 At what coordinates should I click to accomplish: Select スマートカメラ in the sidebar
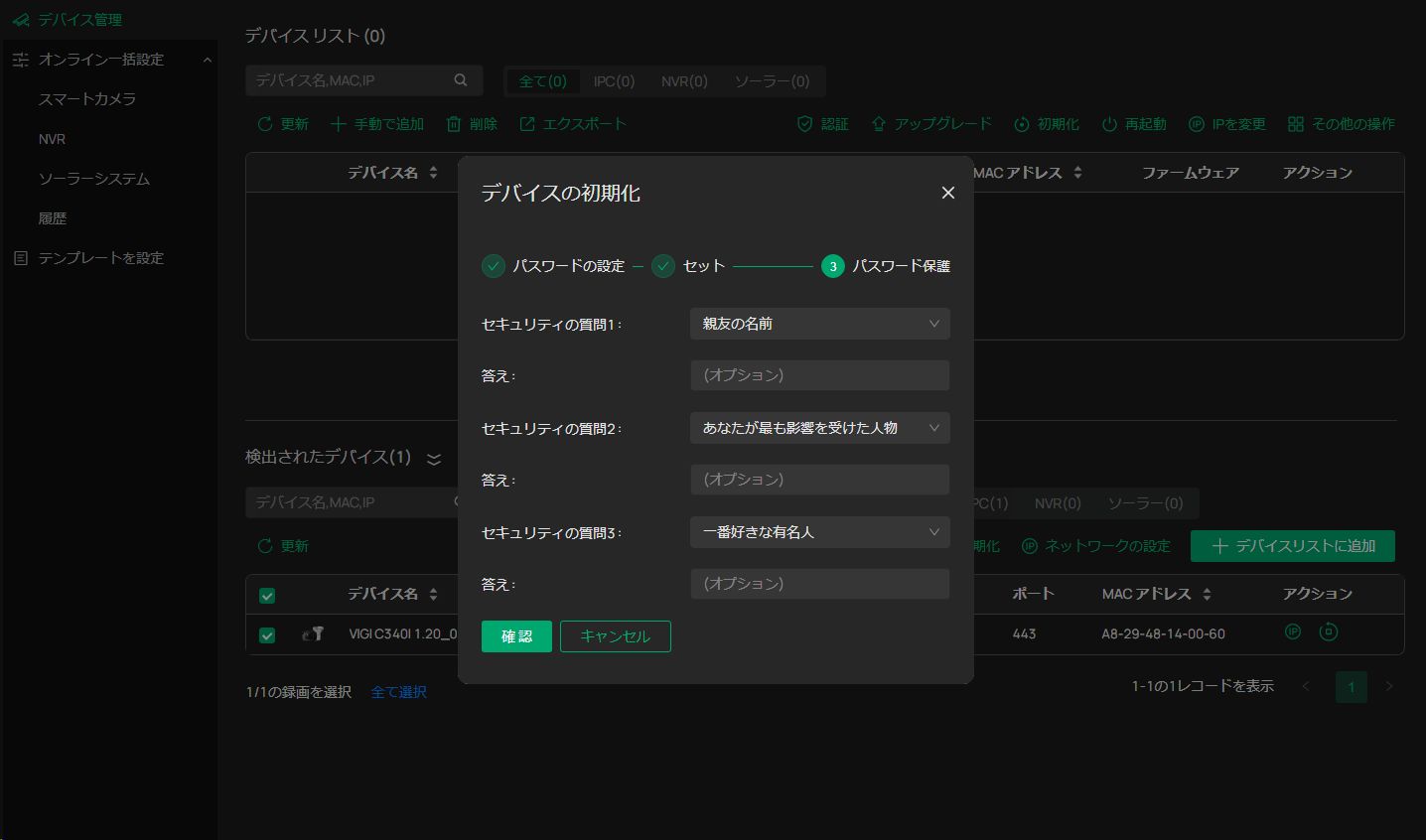pyautogui.click(x=87, y=99)
